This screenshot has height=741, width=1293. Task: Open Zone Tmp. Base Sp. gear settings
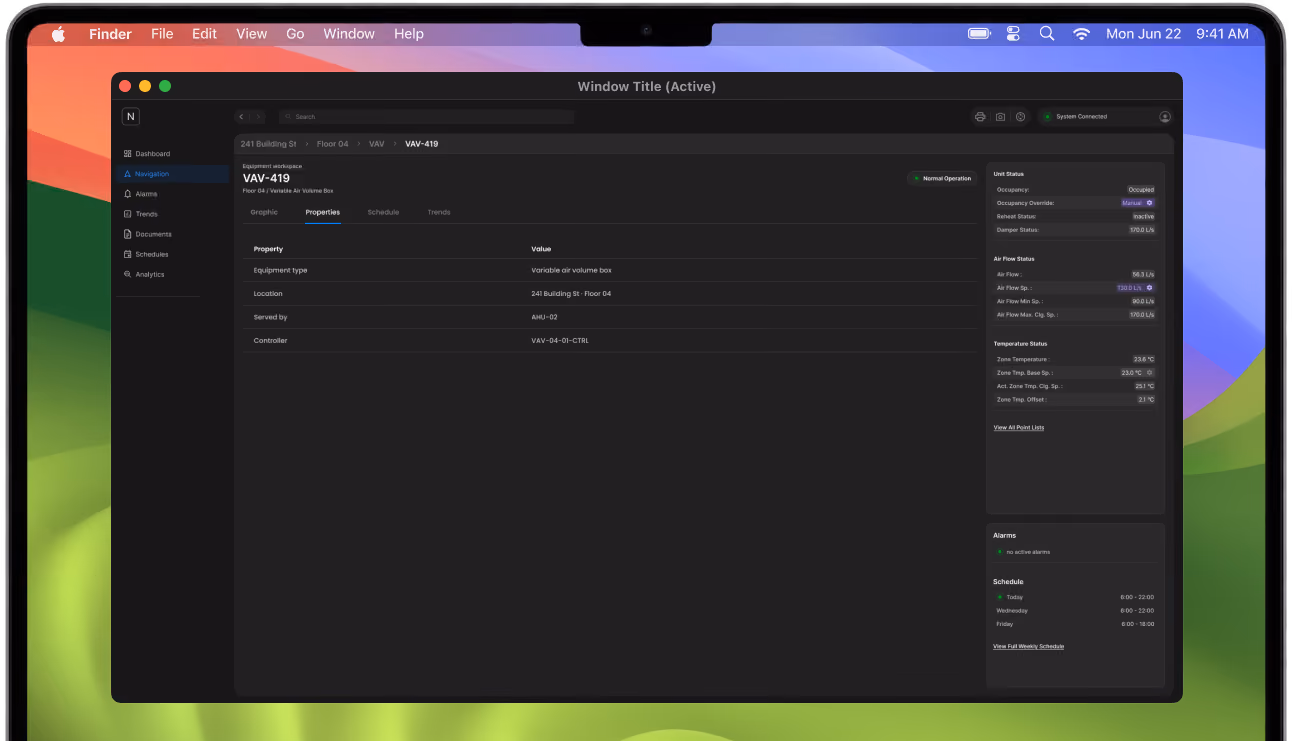(x=1150, y=373)
